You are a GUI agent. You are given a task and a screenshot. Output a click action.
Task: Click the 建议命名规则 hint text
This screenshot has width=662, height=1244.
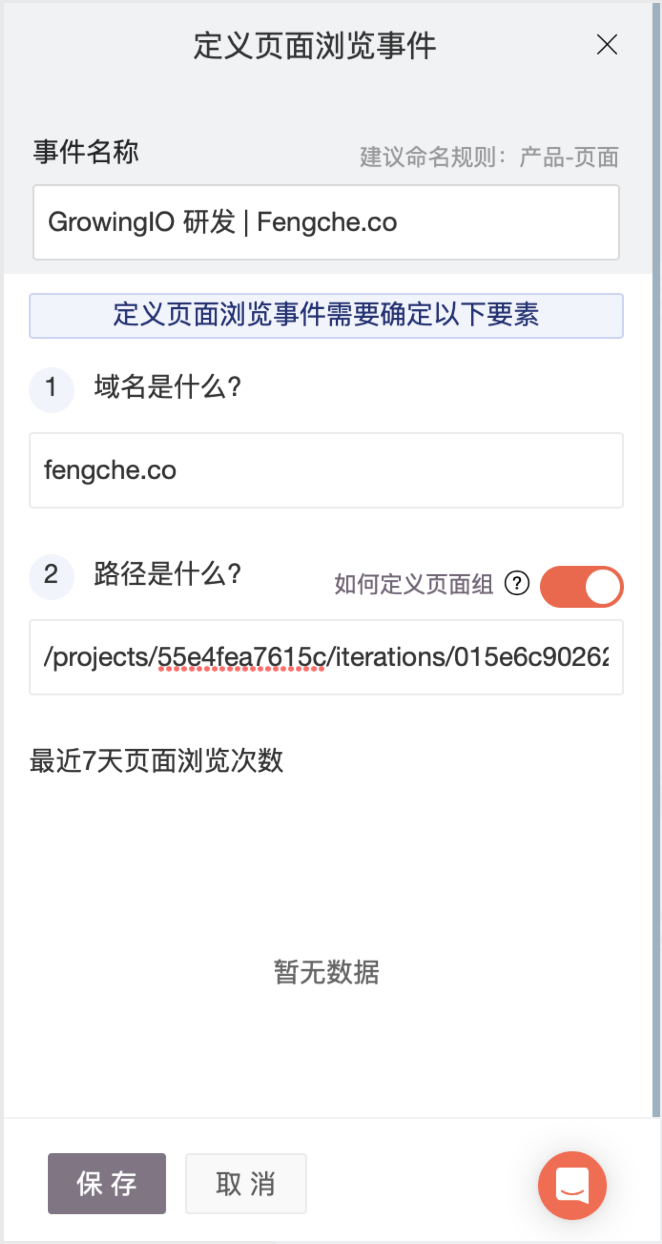point(489,157)
